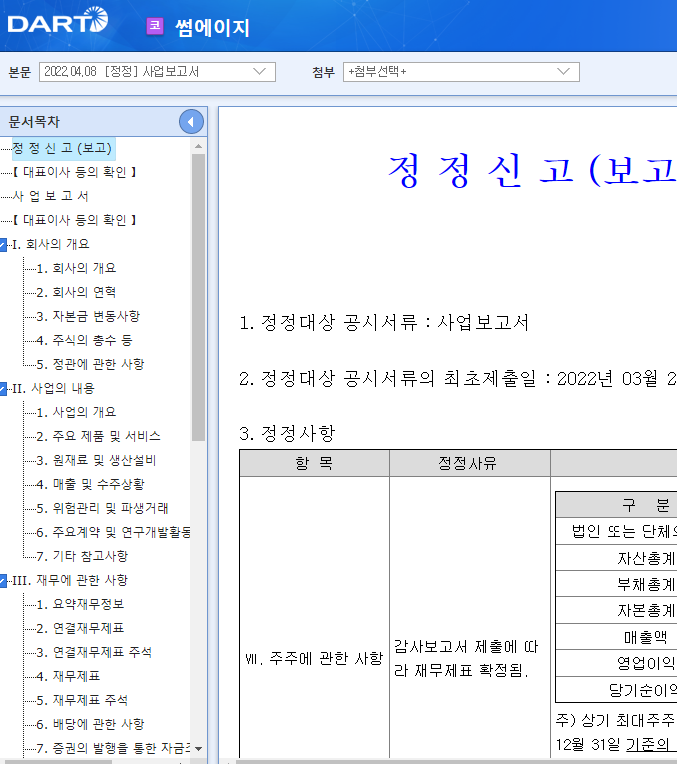The image size is (677, 764).
Task: Click the purple 코 KOSDAQ market badge
Action: [155, 26]
